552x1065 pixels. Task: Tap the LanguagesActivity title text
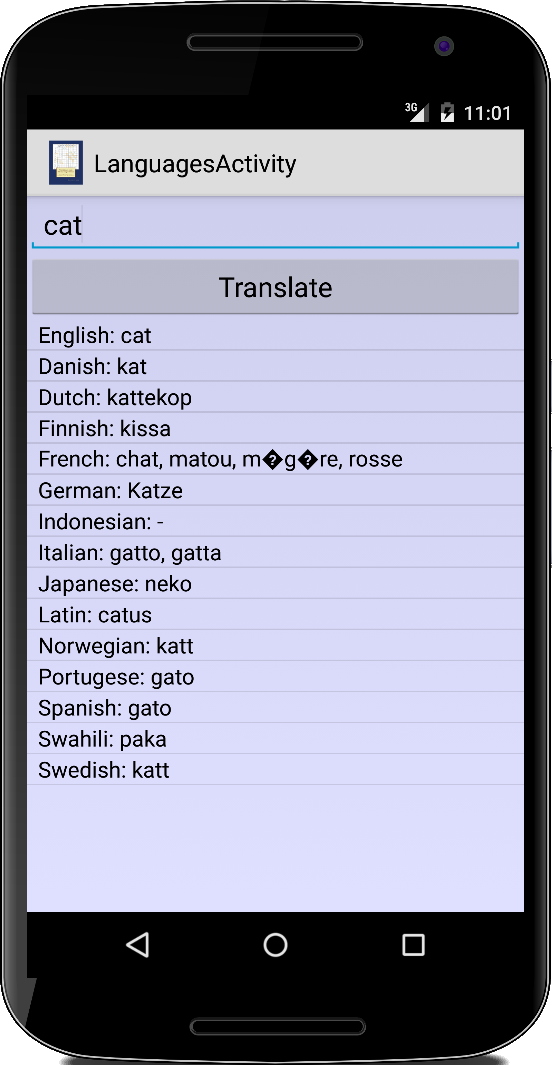(195, 164)
